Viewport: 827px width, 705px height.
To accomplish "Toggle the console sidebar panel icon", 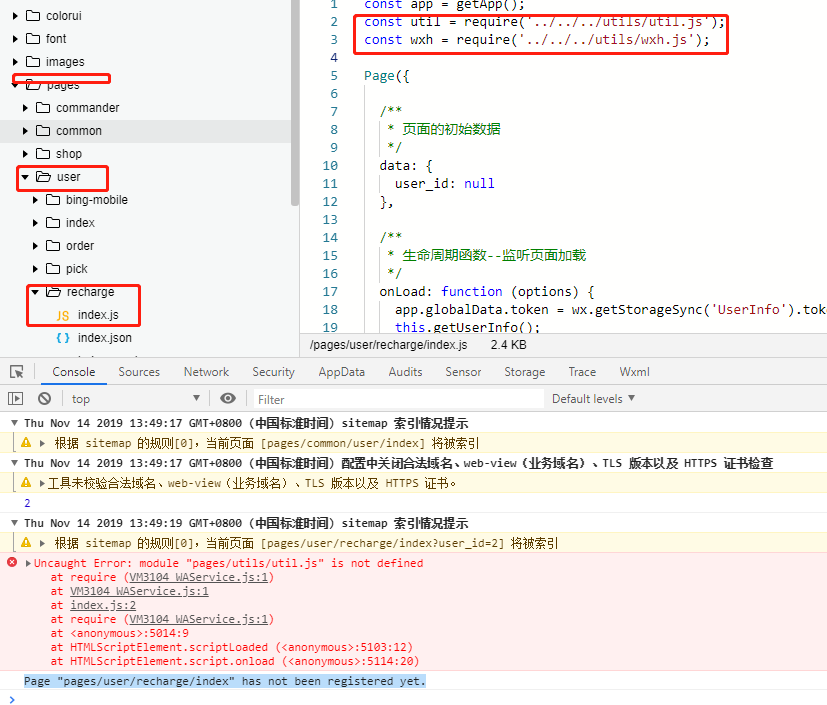I will point(16,399).
